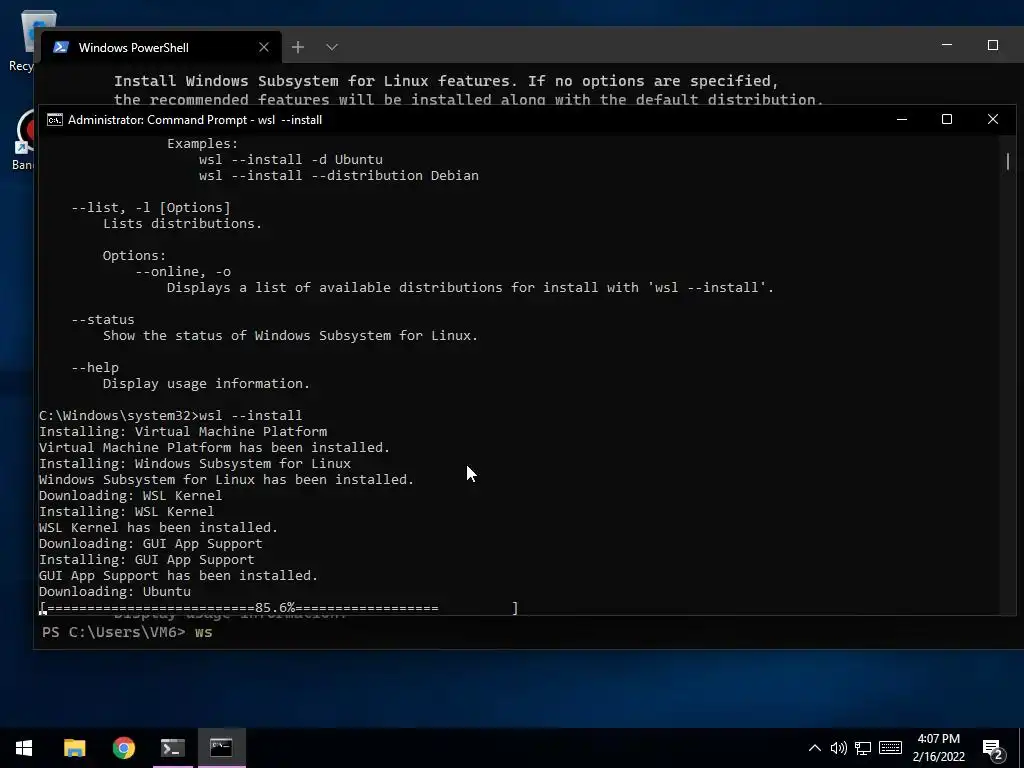
Task: Click the 'wsl --install' command text
Action: [251, 415]
